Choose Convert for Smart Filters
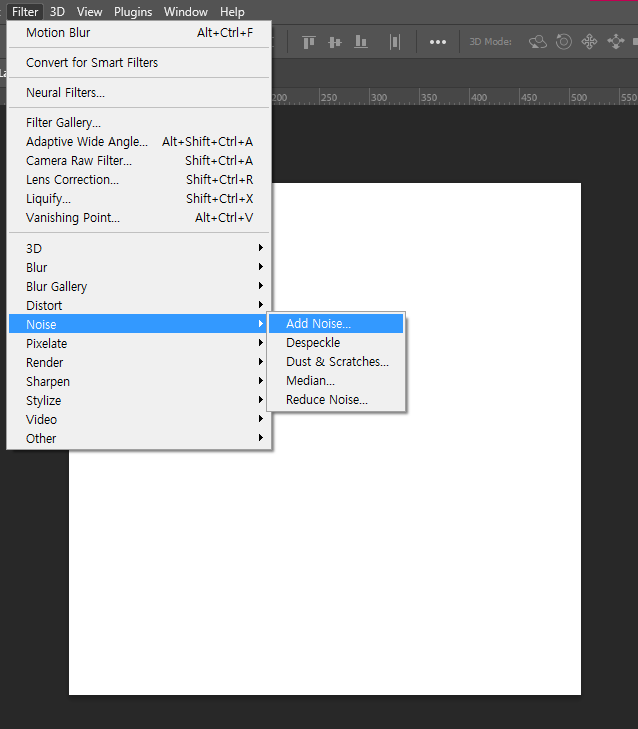 point(139,62)
